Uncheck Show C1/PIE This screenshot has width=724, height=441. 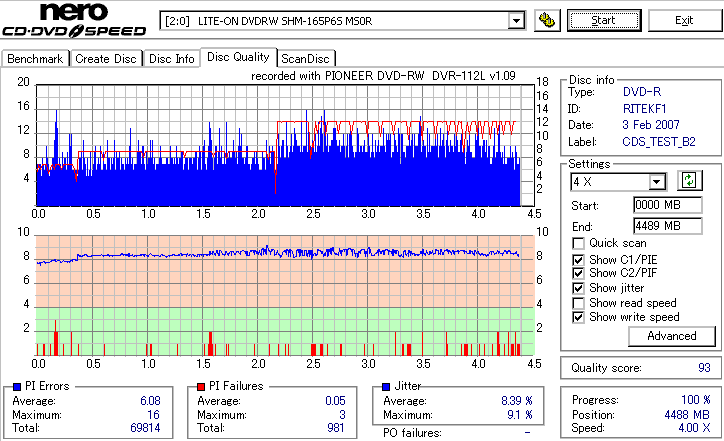click(x=578, y=260)
